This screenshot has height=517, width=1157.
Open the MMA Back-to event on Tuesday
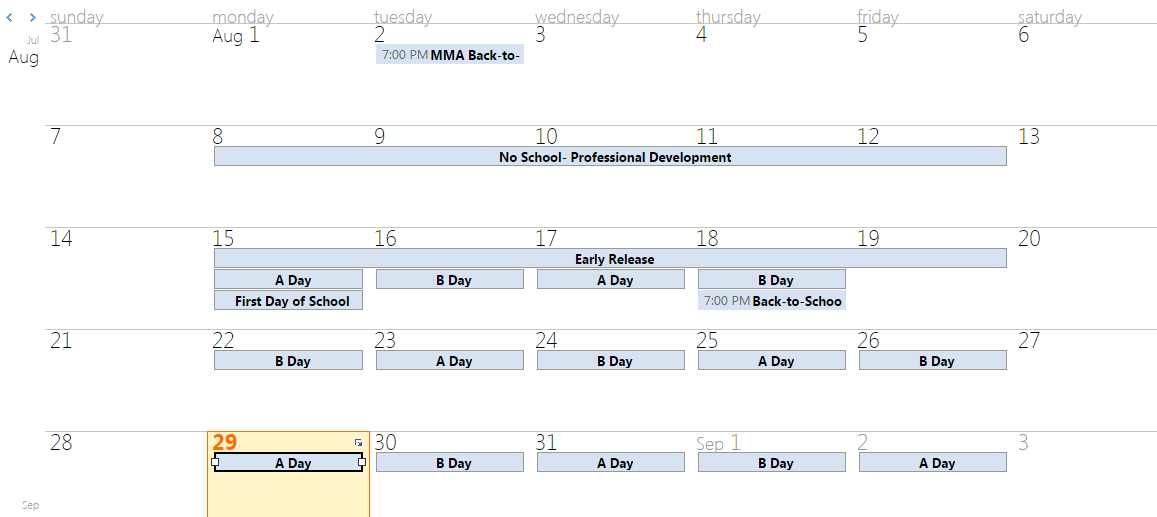[450, 55]
